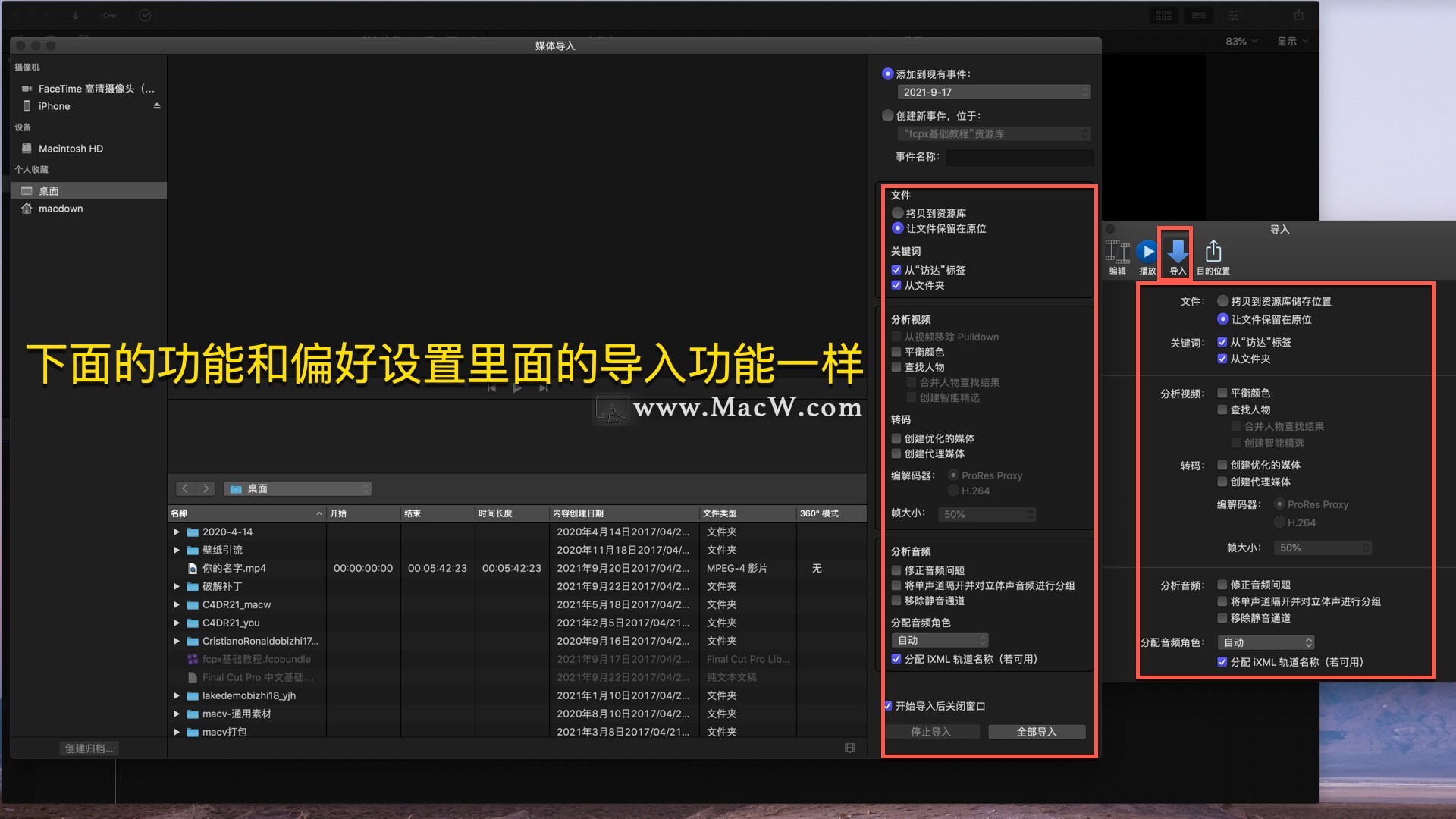The height and width of the screenshot is (819, 1456).
Task: Open the 播放 (Playback) preferences icon
Action: click(1147, 253)
